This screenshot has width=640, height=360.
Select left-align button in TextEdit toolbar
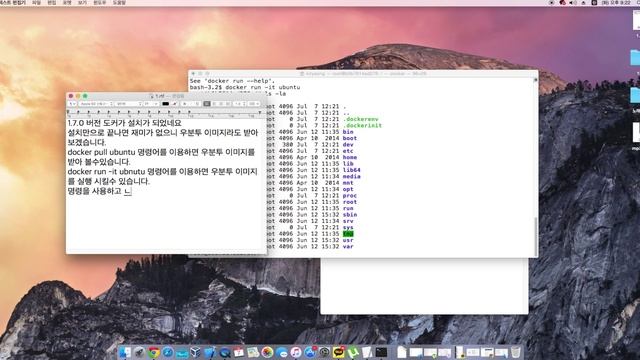point(207,104)
